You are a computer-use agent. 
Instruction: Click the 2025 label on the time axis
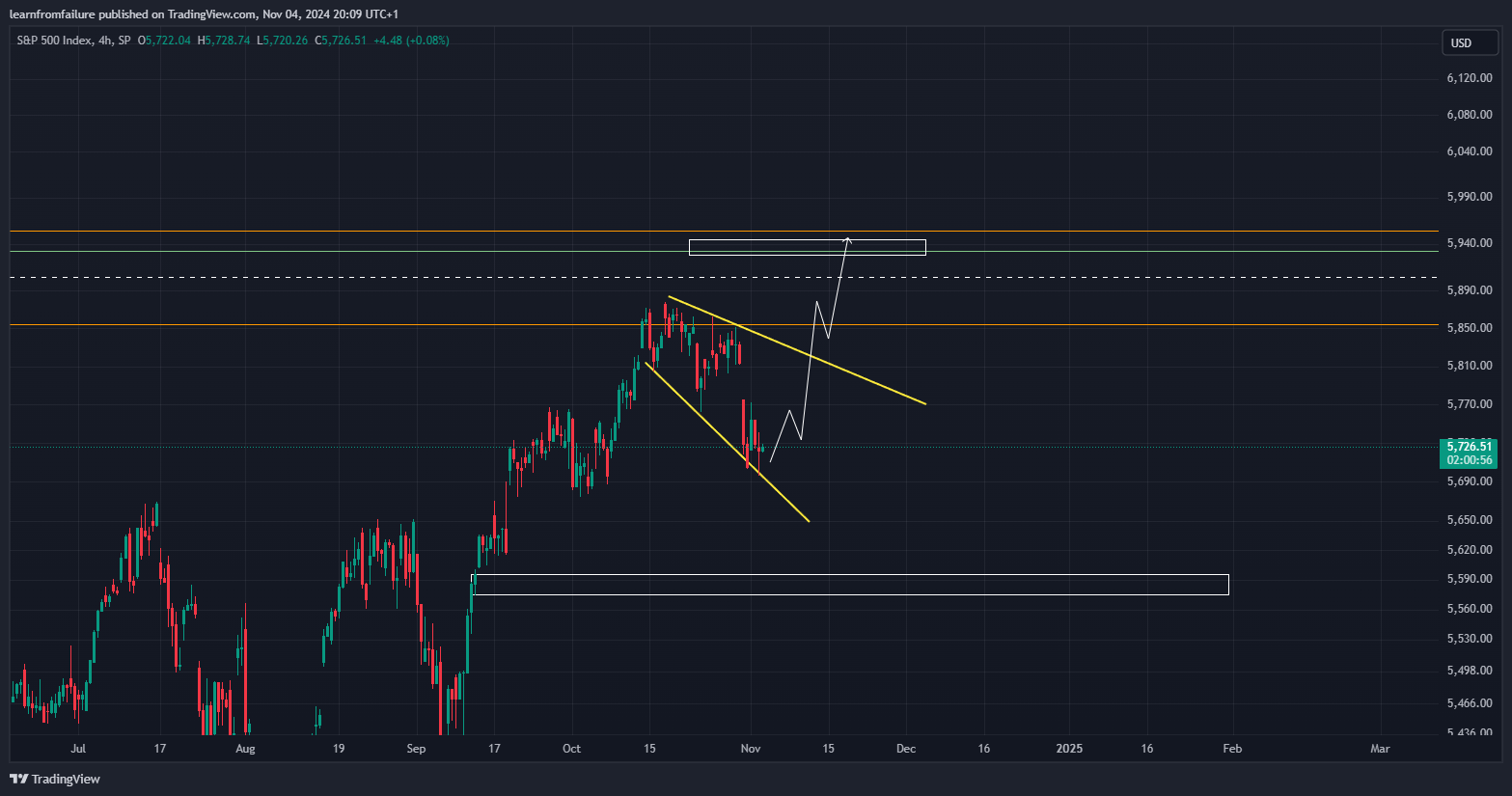pyautogui.click(x=1069, y=749)
